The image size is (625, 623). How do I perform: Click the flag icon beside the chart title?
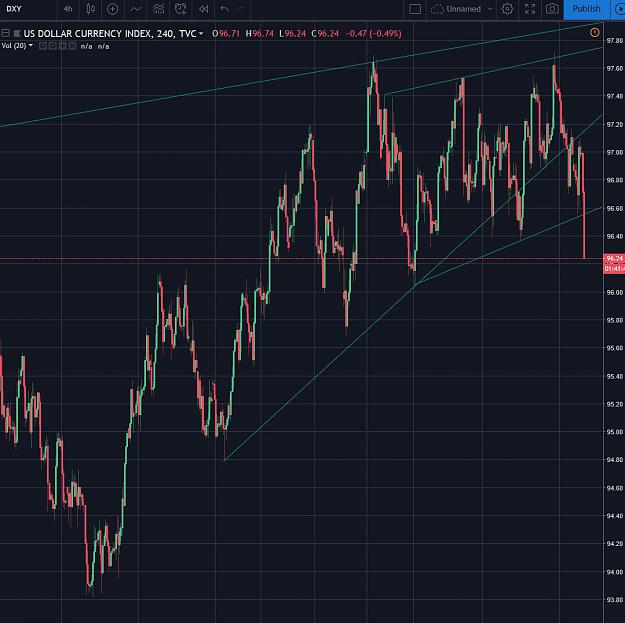(17, 33)
